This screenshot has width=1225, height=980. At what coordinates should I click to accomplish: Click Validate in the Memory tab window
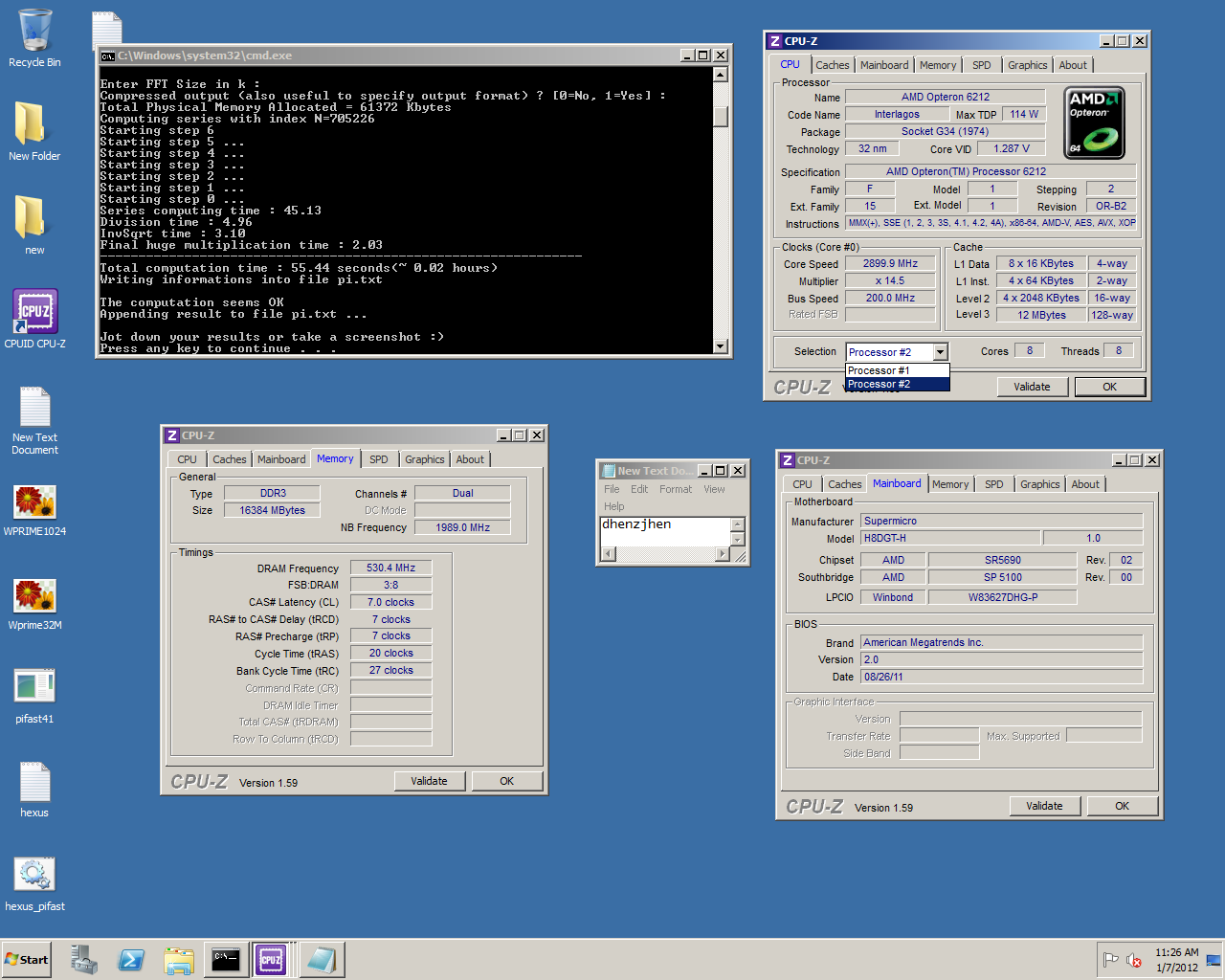[x=429, y=781]
